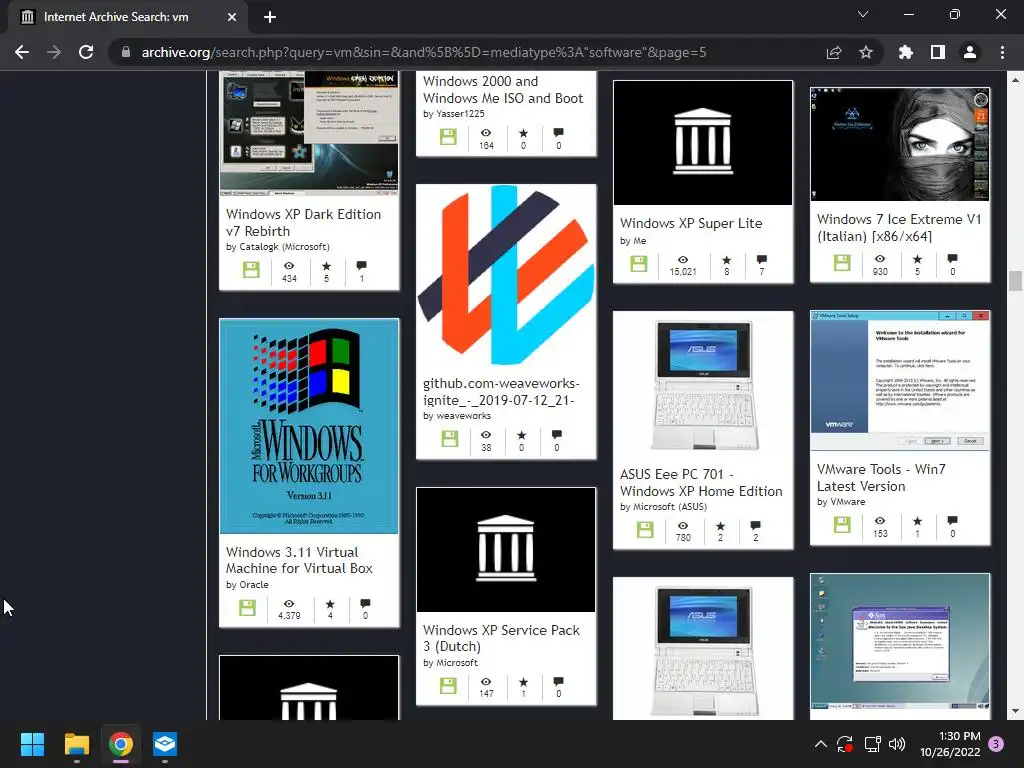The width and height of the screenshot is (1024, 768).
Task: Open Windows 3.11 Virtual Machine title
Action: [x=299, y=560]
